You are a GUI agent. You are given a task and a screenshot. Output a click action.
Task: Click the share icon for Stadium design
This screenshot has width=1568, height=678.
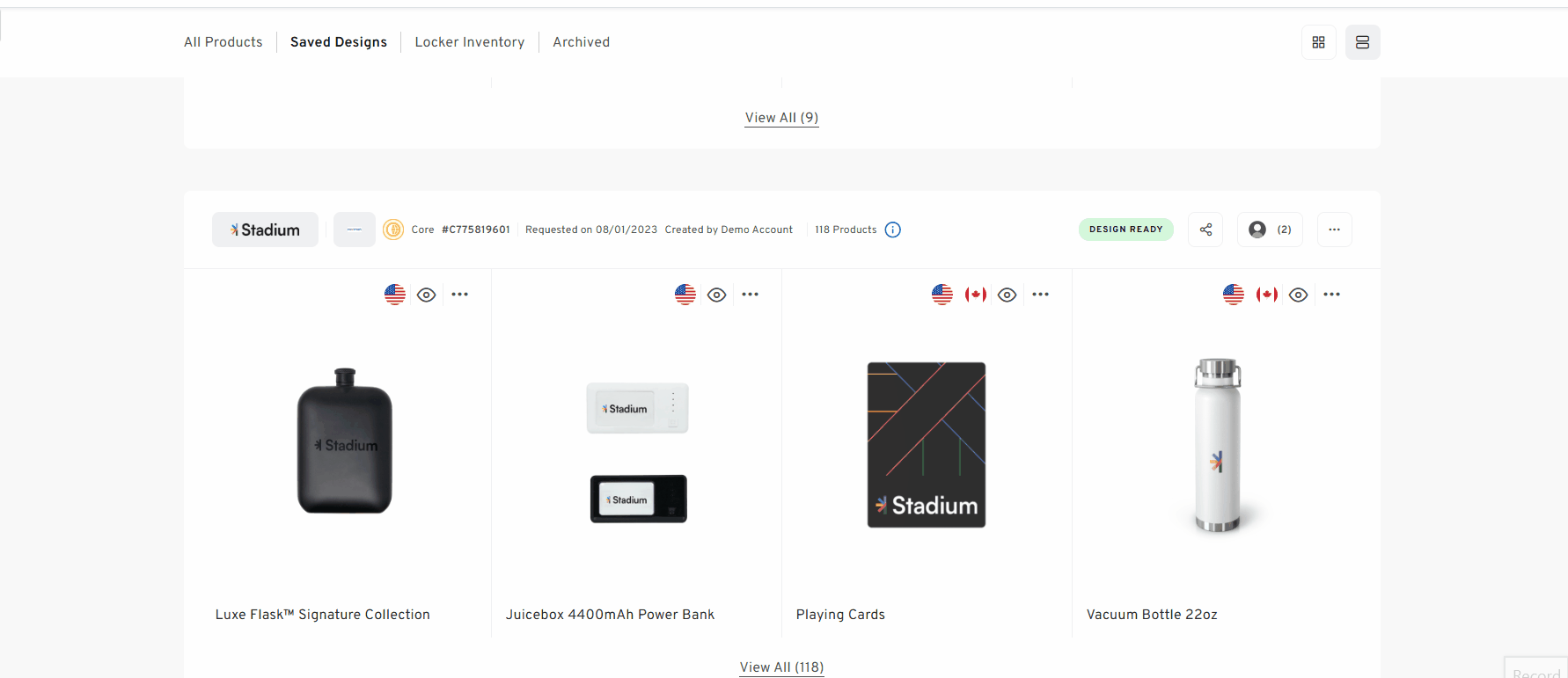[x=1205, y=230]
